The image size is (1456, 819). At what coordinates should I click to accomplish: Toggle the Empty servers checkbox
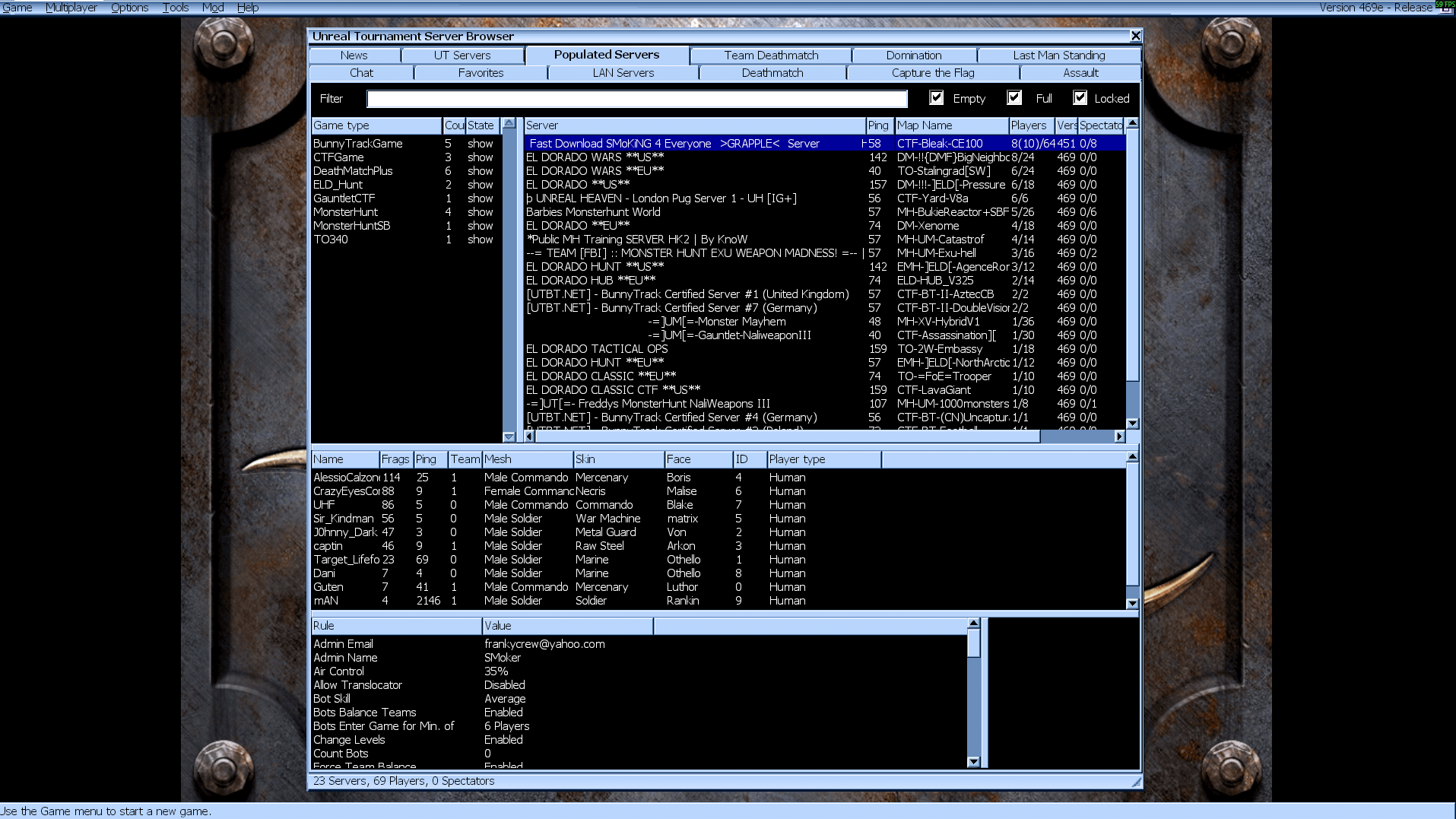tap(937, 98)
